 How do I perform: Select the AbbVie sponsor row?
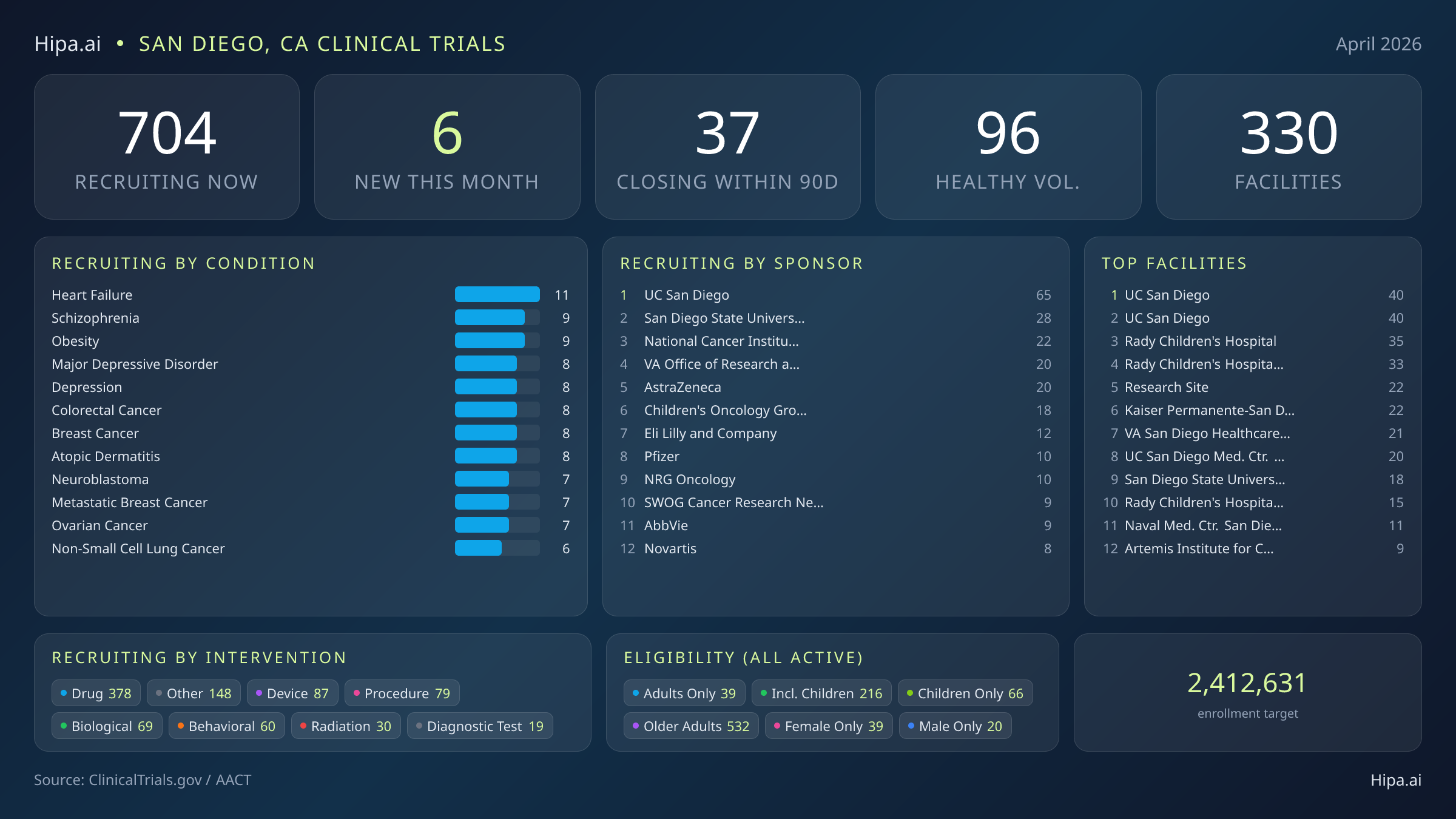point(835,525)
